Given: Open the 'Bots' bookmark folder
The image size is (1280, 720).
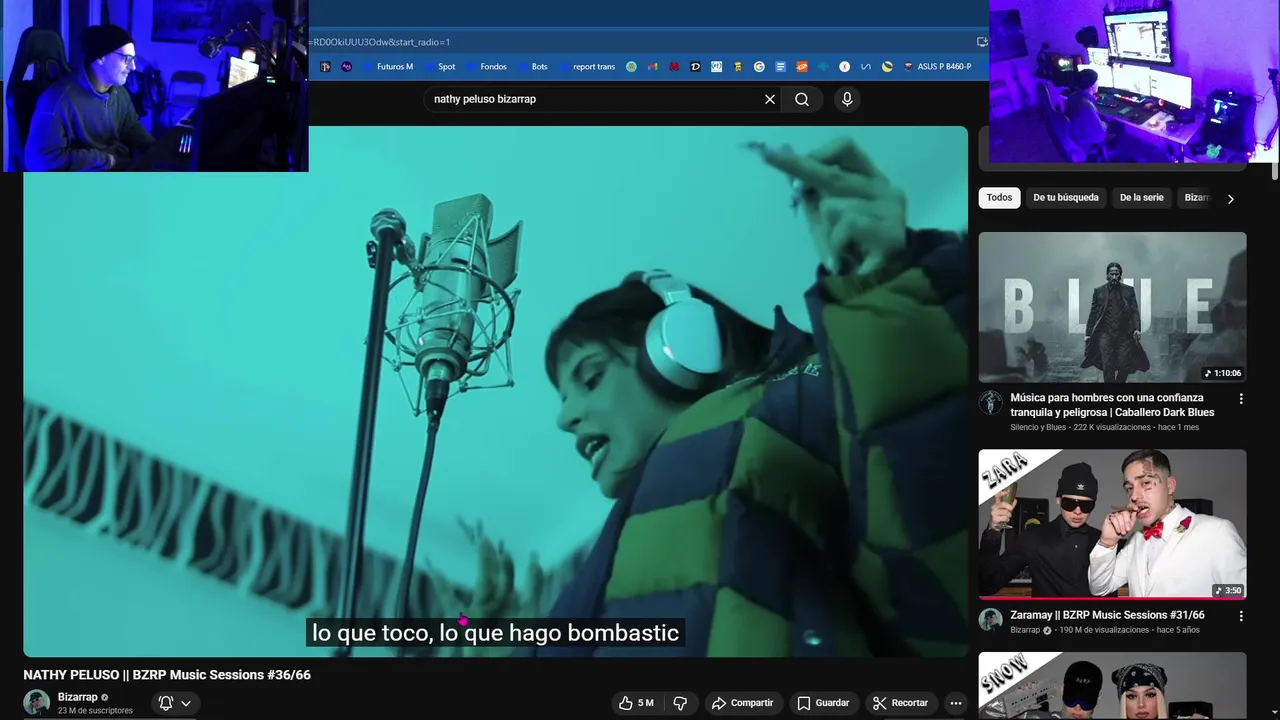Looking at the screenshot, I should pyautogui.click(x=532, y=67).
